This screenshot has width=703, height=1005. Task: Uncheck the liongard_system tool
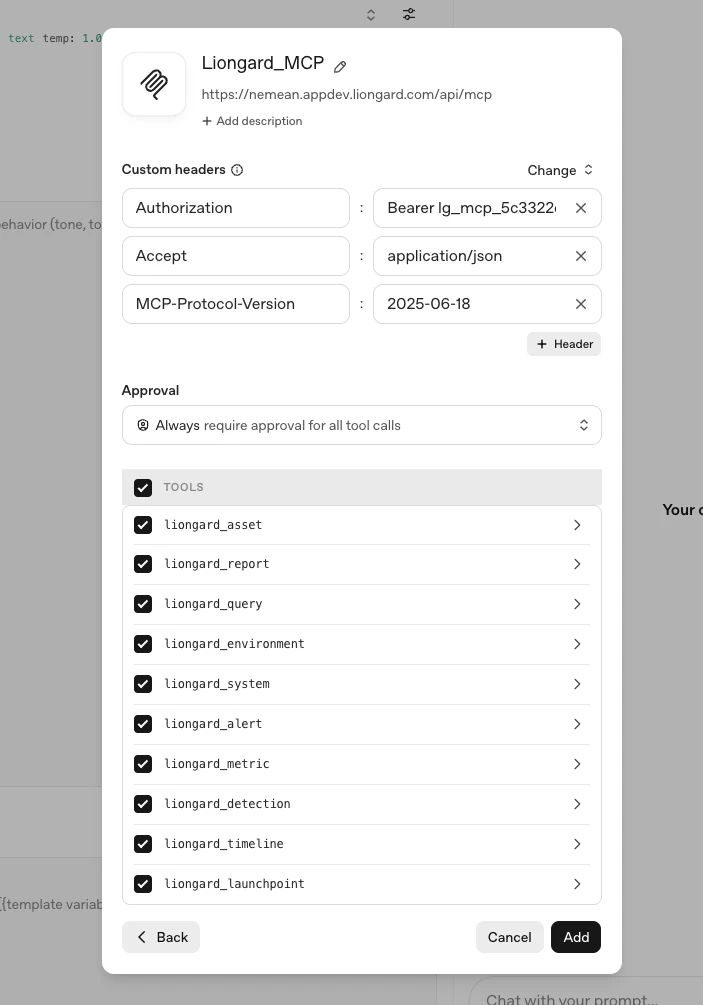(143, 684)
